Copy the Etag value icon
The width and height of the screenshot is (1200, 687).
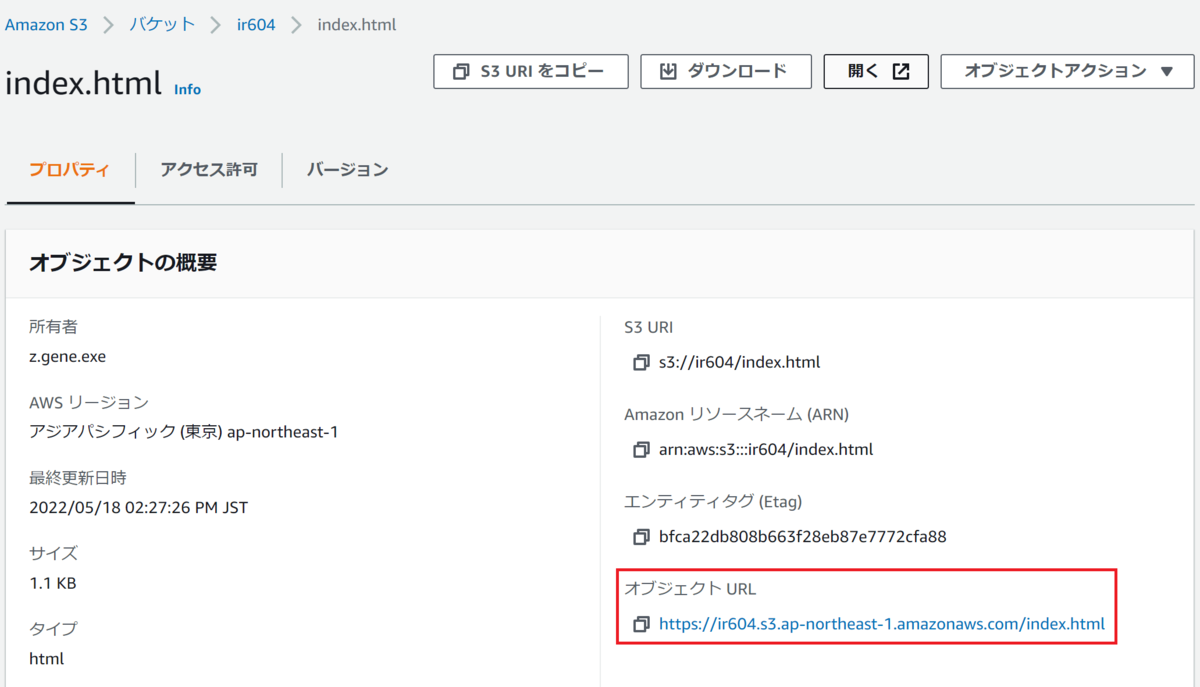(x=641, y=536)
